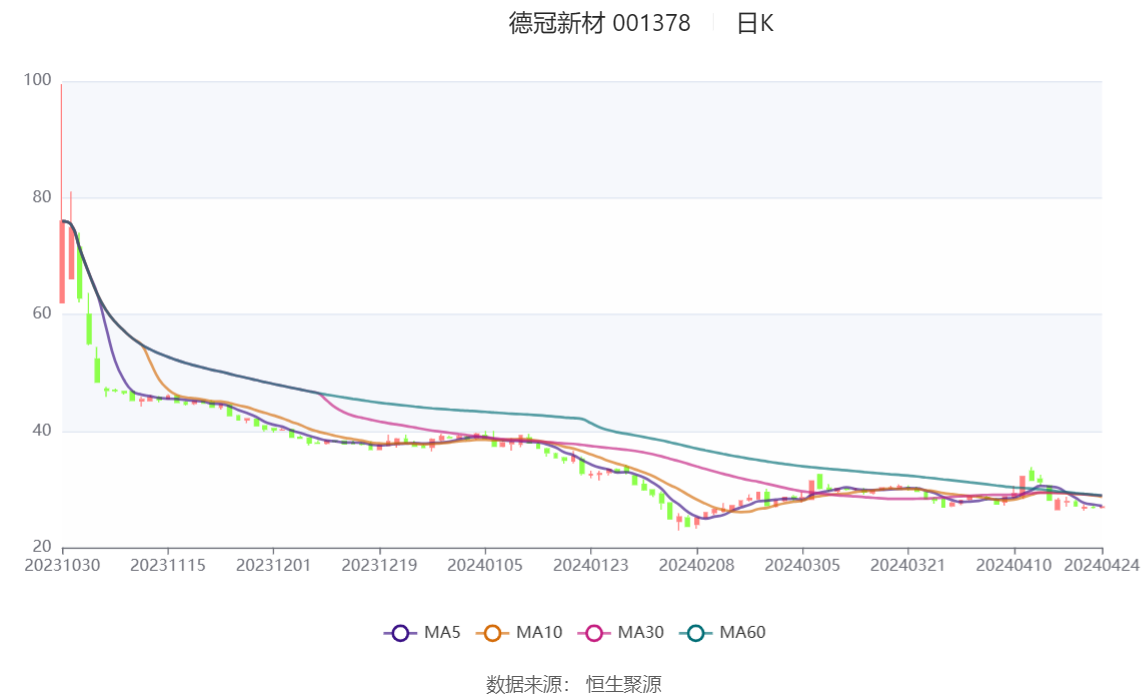Toggle the MA30 legend series

pos(621,633)
